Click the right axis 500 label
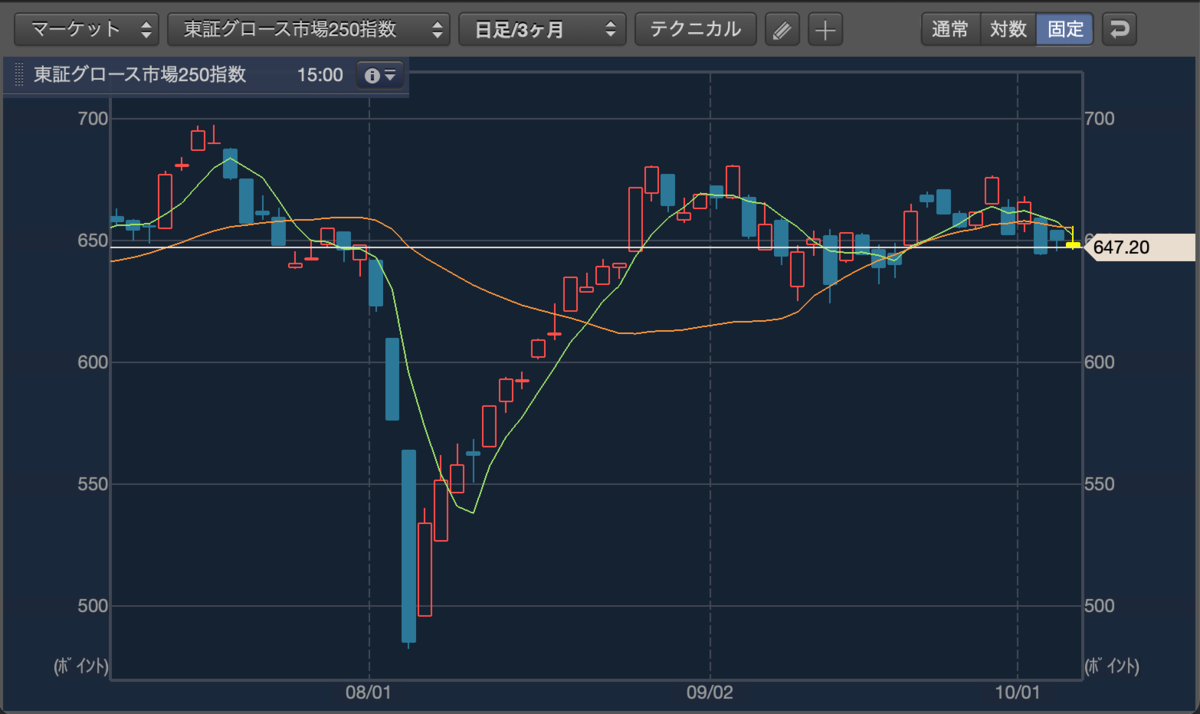Image resolution: width=1200 pixels, height=714 pixels. pos(1099,606)
